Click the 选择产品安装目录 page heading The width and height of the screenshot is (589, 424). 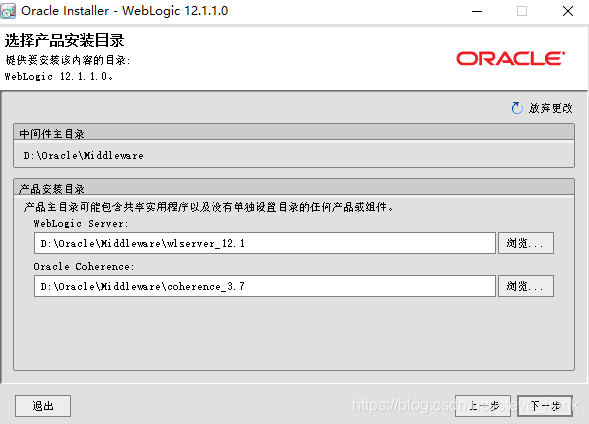(x=64, y=40)
